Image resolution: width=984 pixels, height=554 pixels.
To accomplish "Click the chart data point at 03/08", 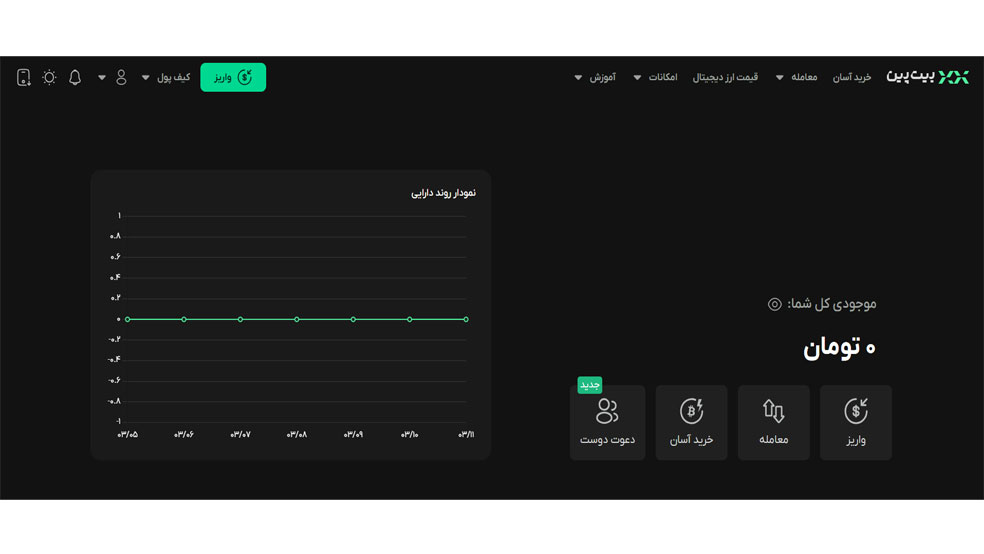I will 297,319.
